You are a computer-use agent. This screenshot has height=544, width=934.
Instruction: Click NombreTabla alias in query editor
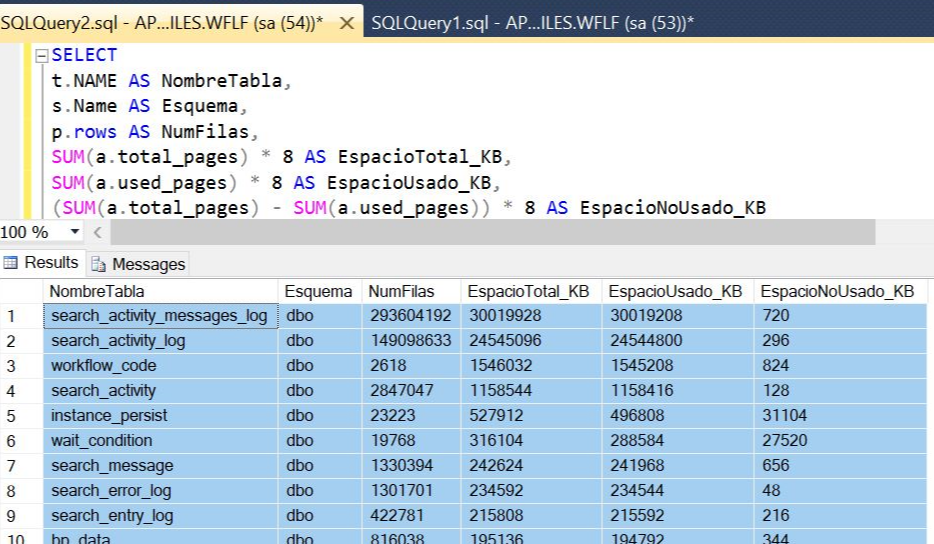222,80
